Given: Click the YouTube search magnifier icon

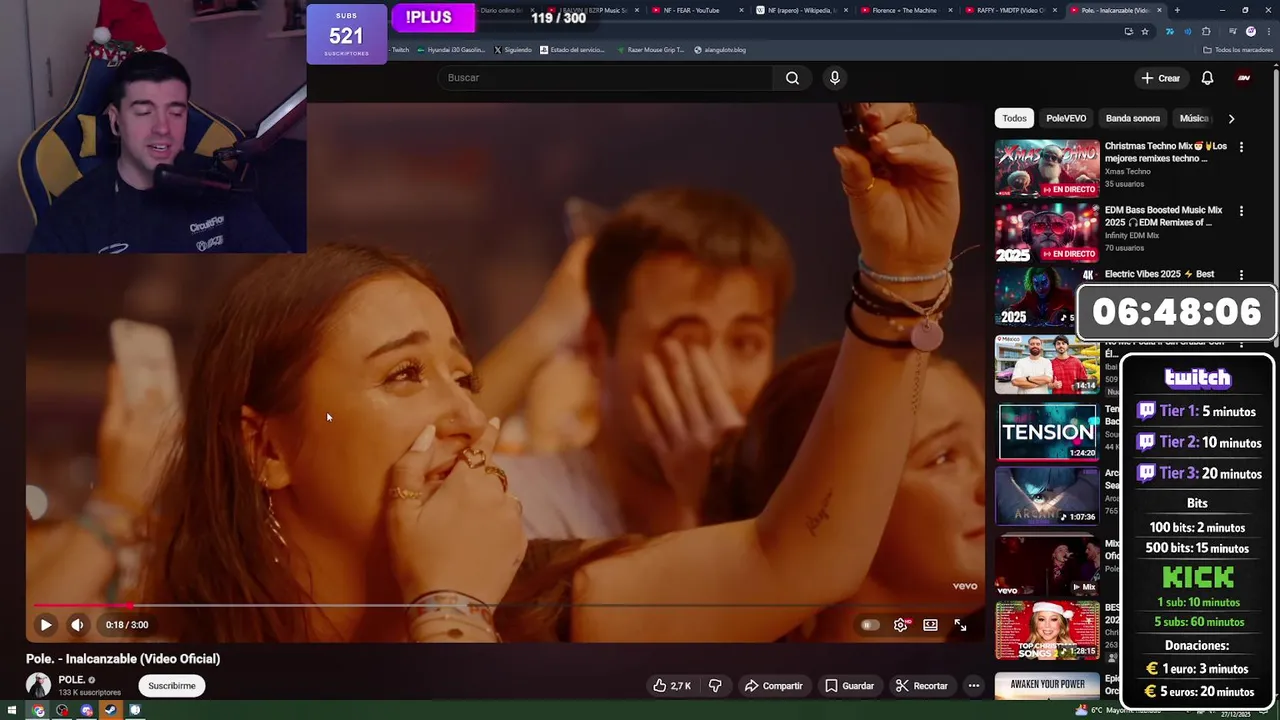Looking at the screenshot, I should [x=792, y=78].
